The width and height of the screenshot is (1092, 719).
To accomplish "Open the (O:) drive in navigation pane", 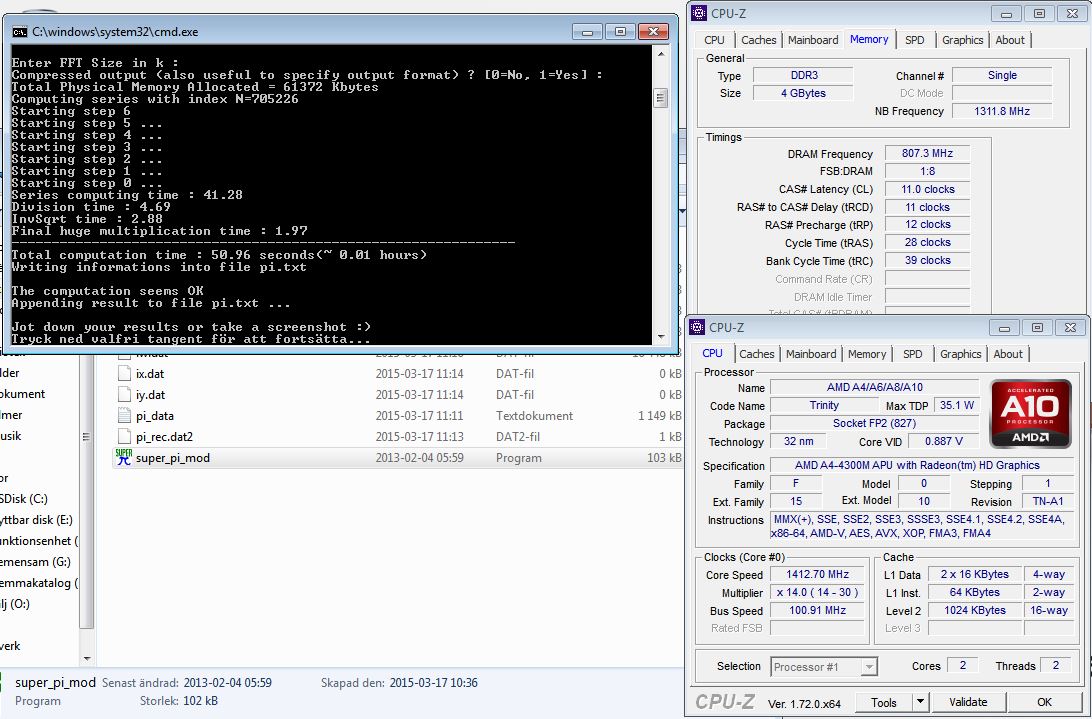I will click(15, 603).
